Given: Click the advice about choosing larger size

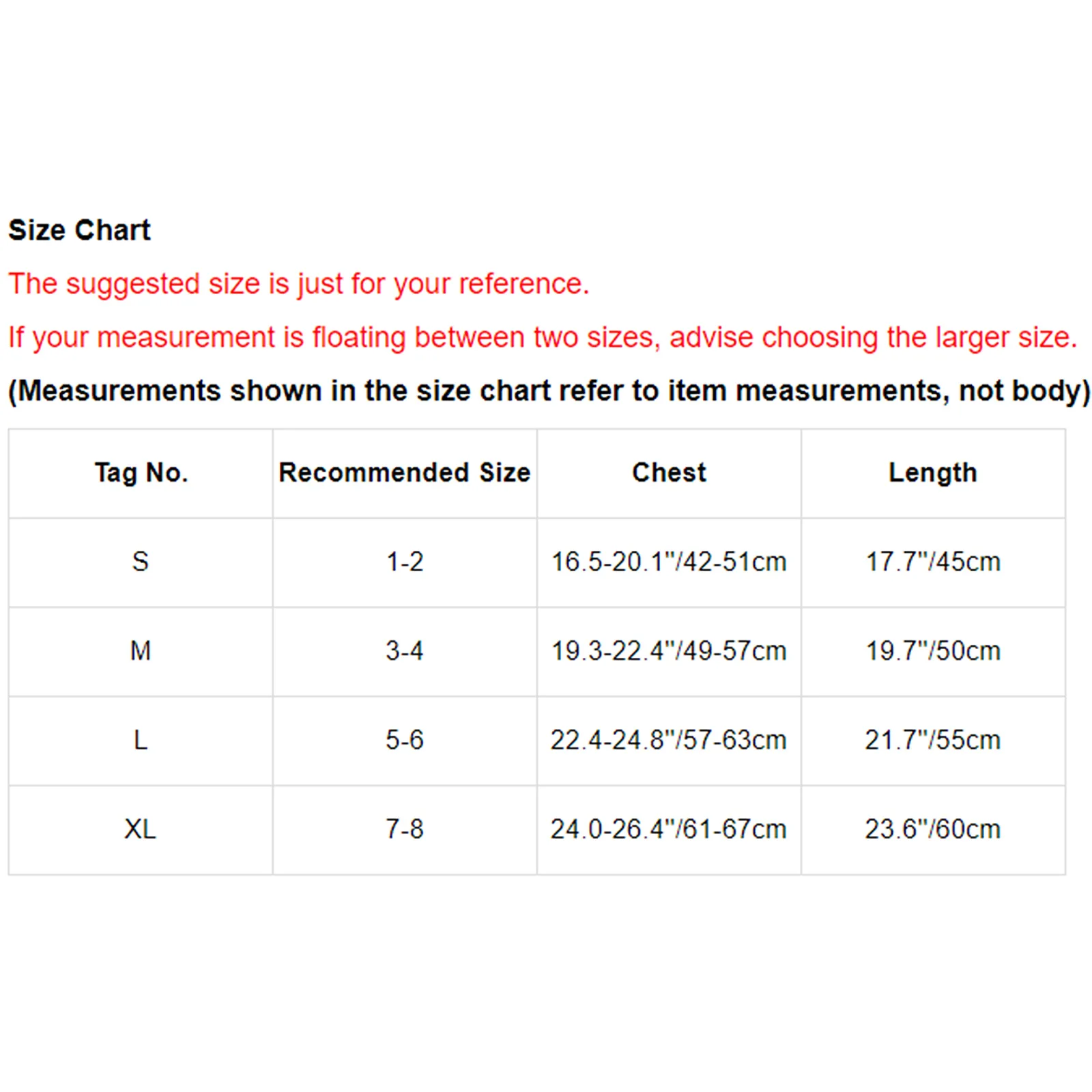Looking at the screenshot, I should point(543,337).
